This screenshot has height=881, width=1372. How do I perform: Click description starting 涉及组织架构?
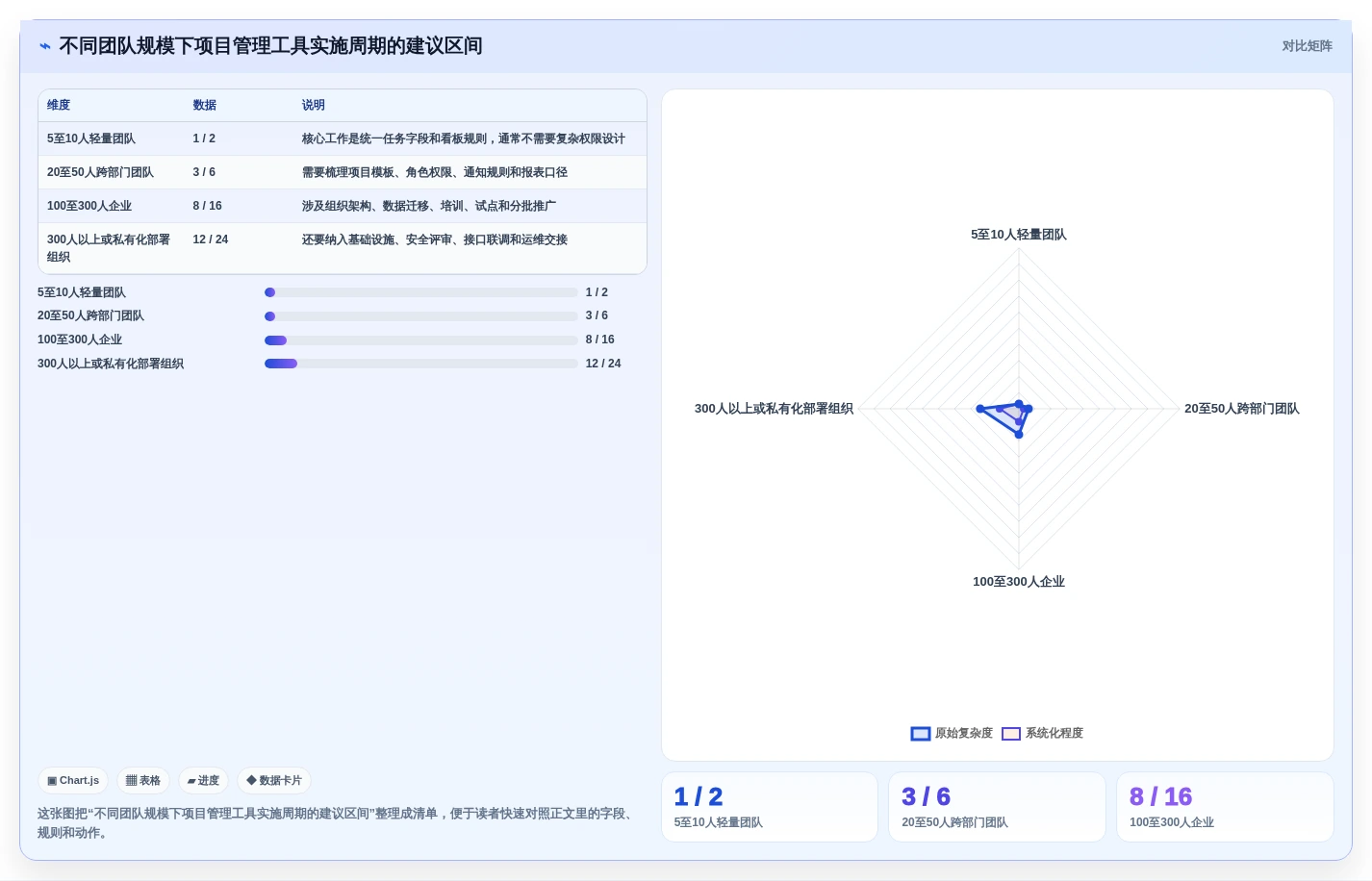(x=429, y=207)
